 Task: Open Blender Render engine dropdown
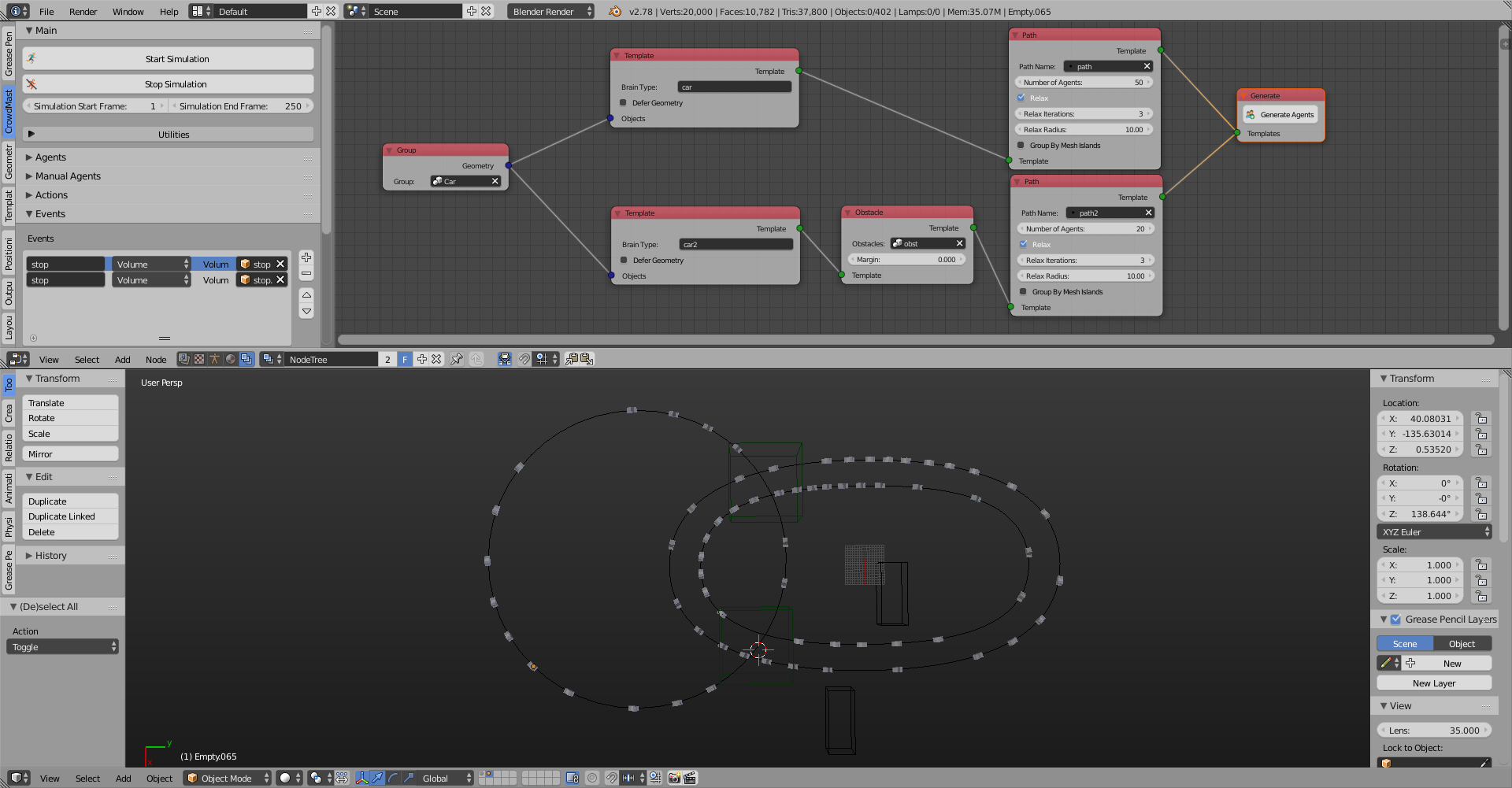point(550,12)
